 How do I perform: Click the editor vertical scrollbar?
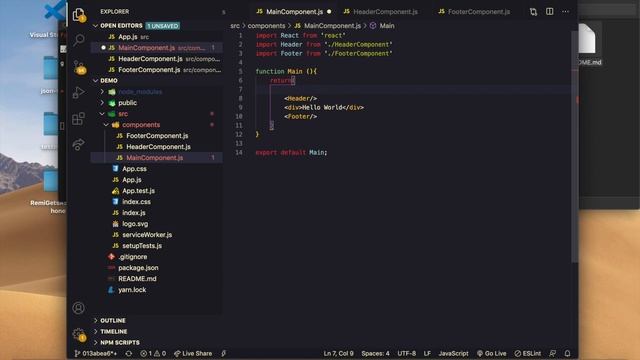pos(575,147)
